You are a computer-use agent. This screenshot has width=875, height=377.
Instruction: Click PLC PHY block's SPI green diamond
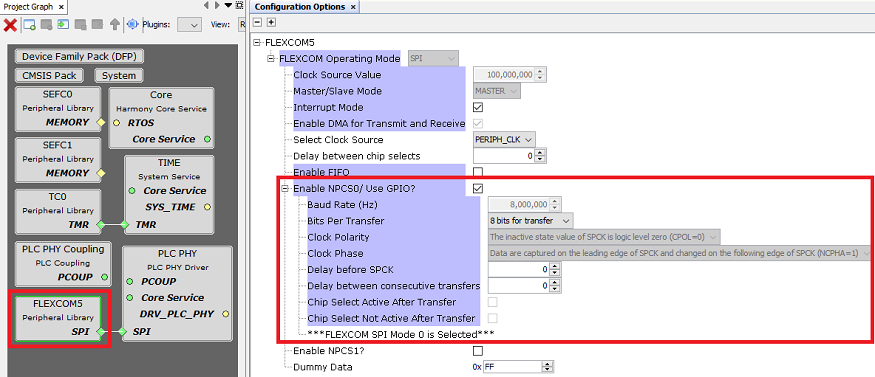[x=122, y=332]
